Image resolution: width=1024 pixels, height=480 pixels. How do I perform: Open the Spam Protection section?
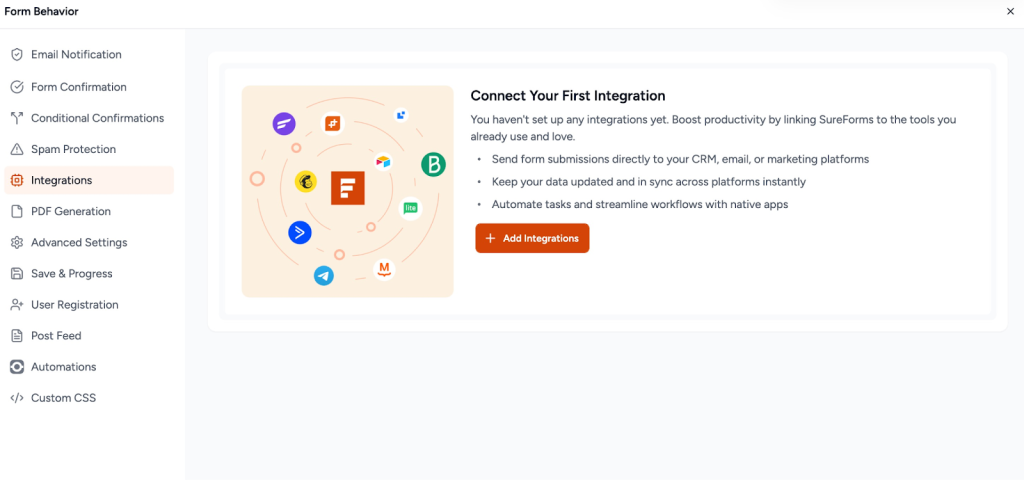click(x=73, y=150)
